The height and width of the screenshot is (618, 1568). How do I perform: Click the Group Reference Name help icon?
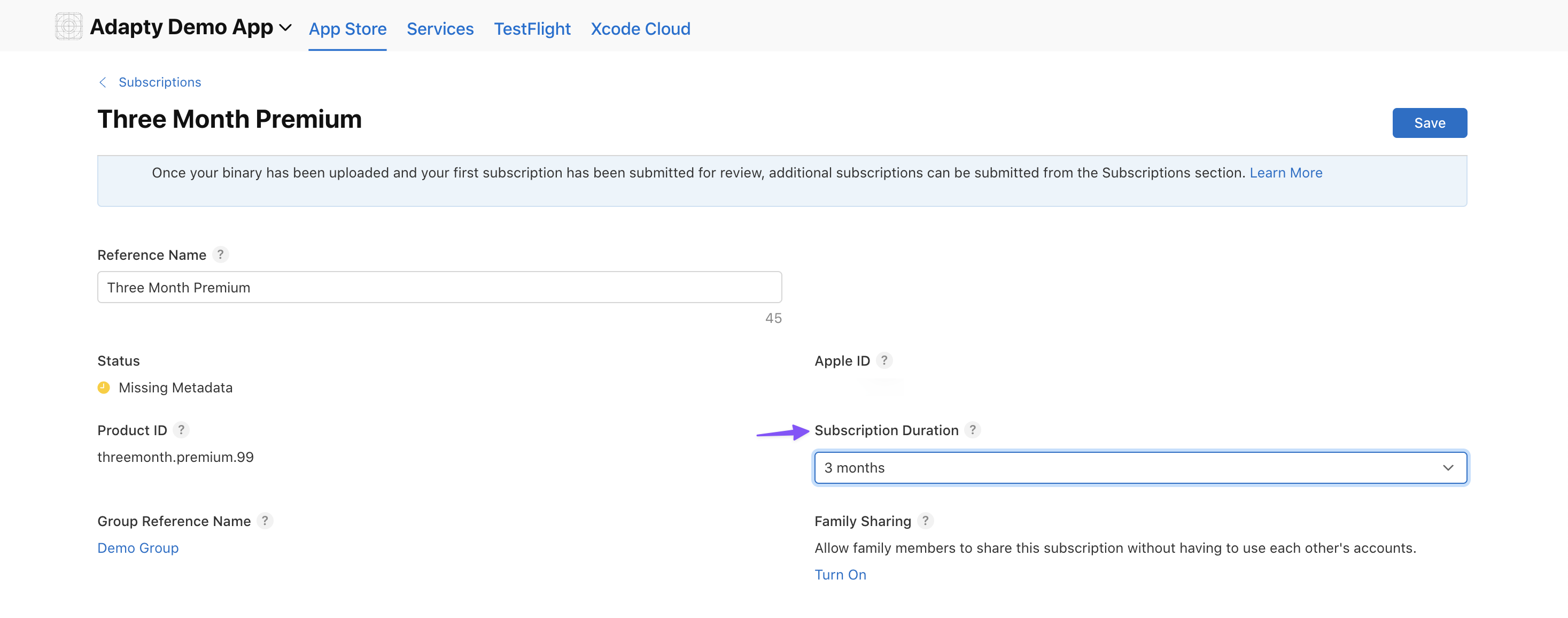(x=265, y=521)
